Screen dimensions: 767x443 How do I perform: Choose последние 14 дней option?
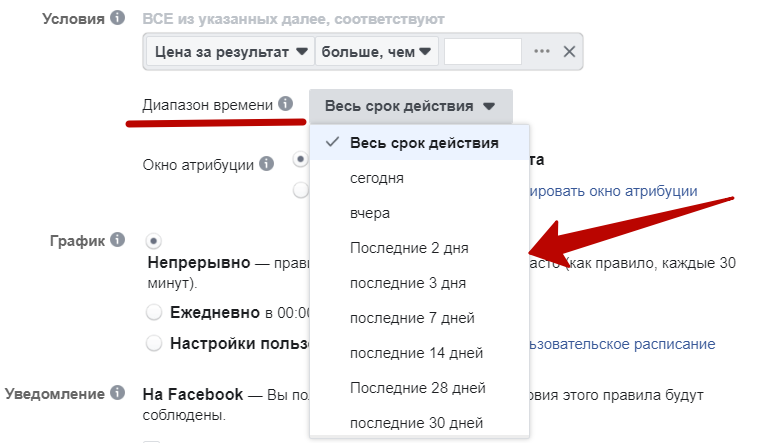[419, 353]
